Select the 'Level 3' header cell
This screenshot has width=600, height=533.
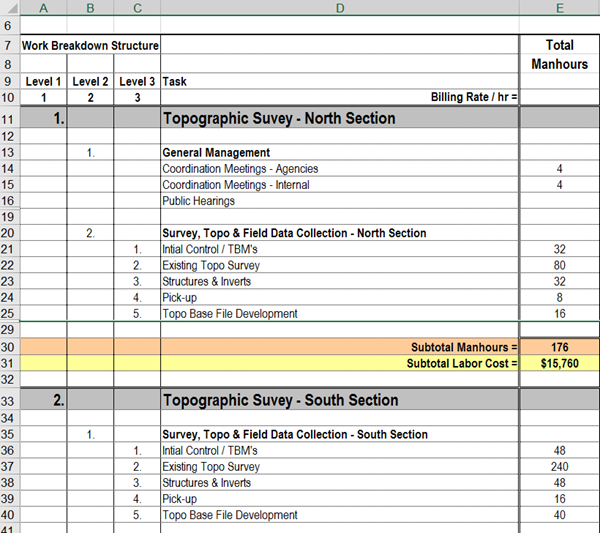coord(137,81)
